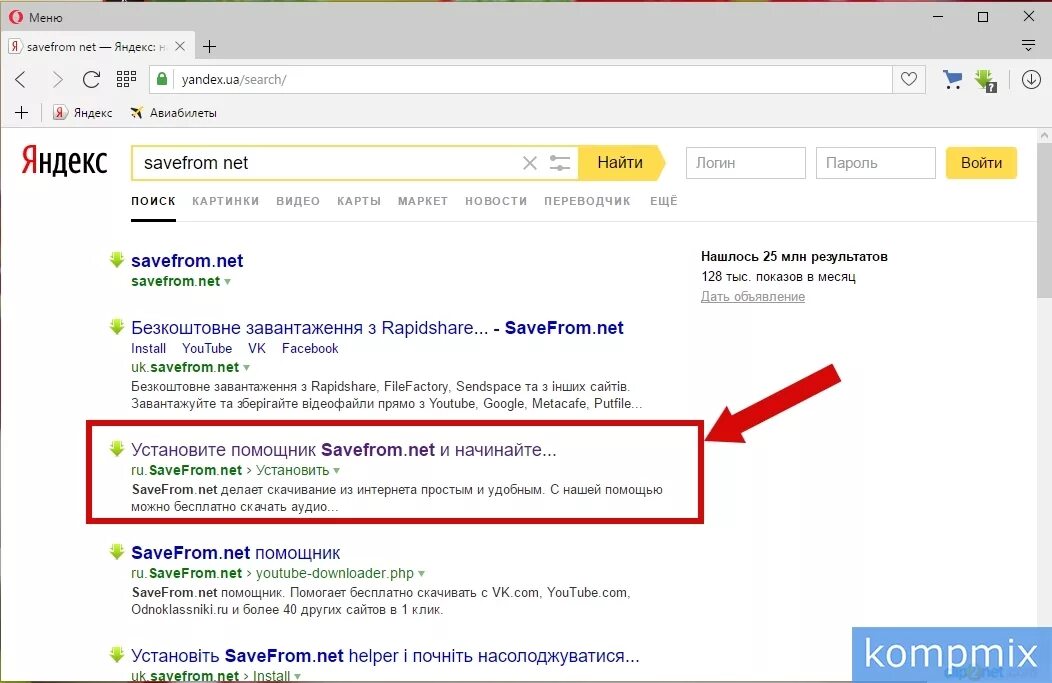Open Speed Dial grid icon

(126, 79)
